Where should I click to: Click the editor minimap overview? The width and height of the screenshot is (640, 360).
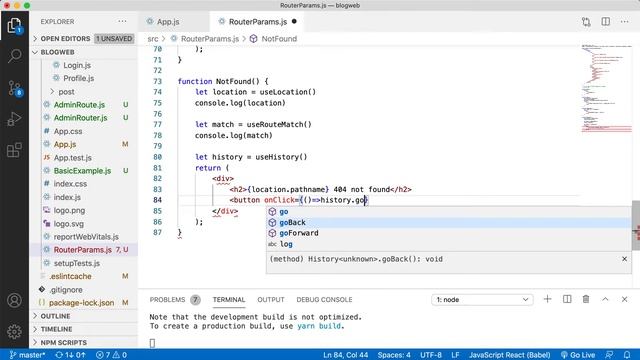[x=607, y=88]
